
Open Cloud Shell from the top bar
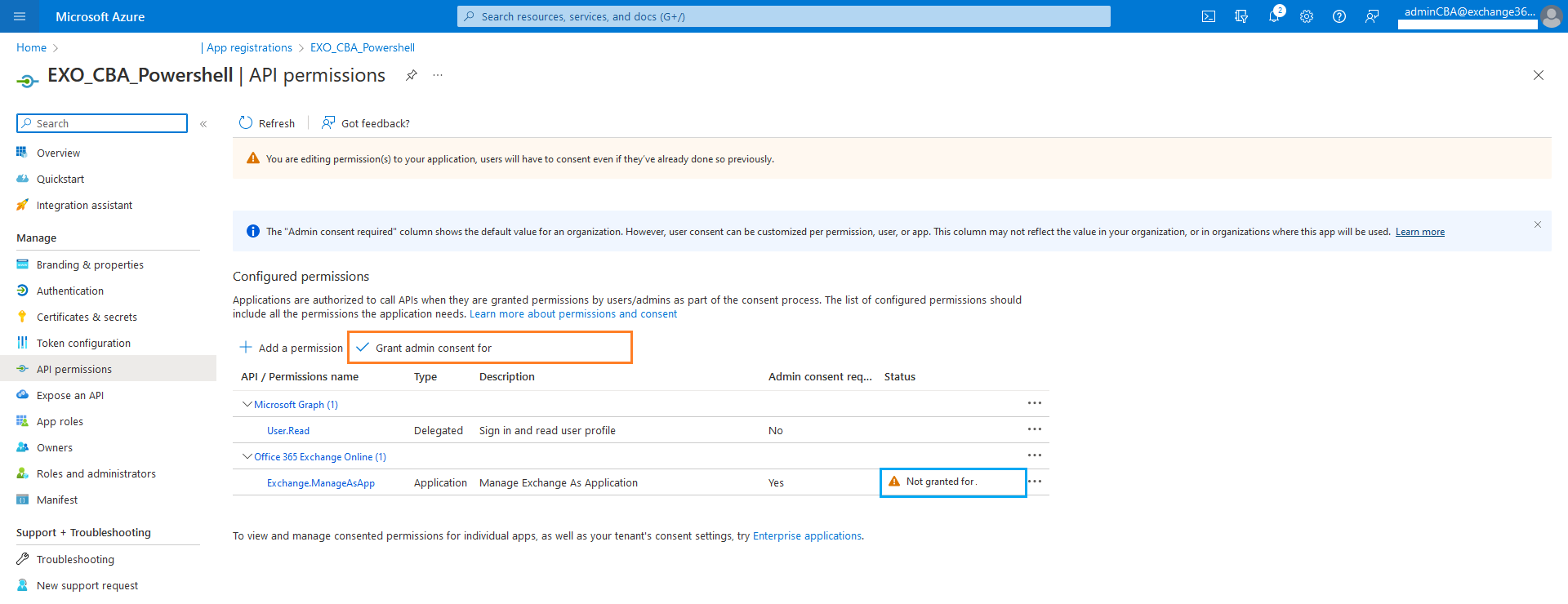coord(1209,16)
